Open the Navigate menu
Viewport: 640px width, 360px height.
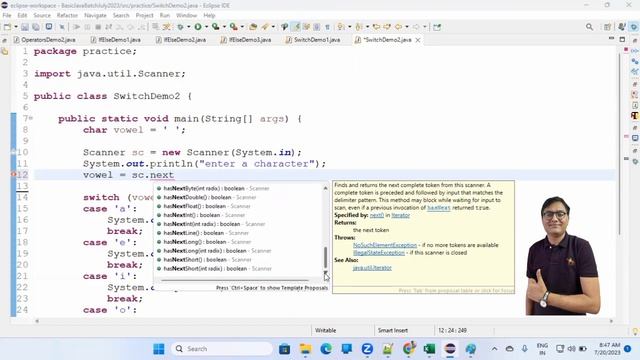click(95, 15)
